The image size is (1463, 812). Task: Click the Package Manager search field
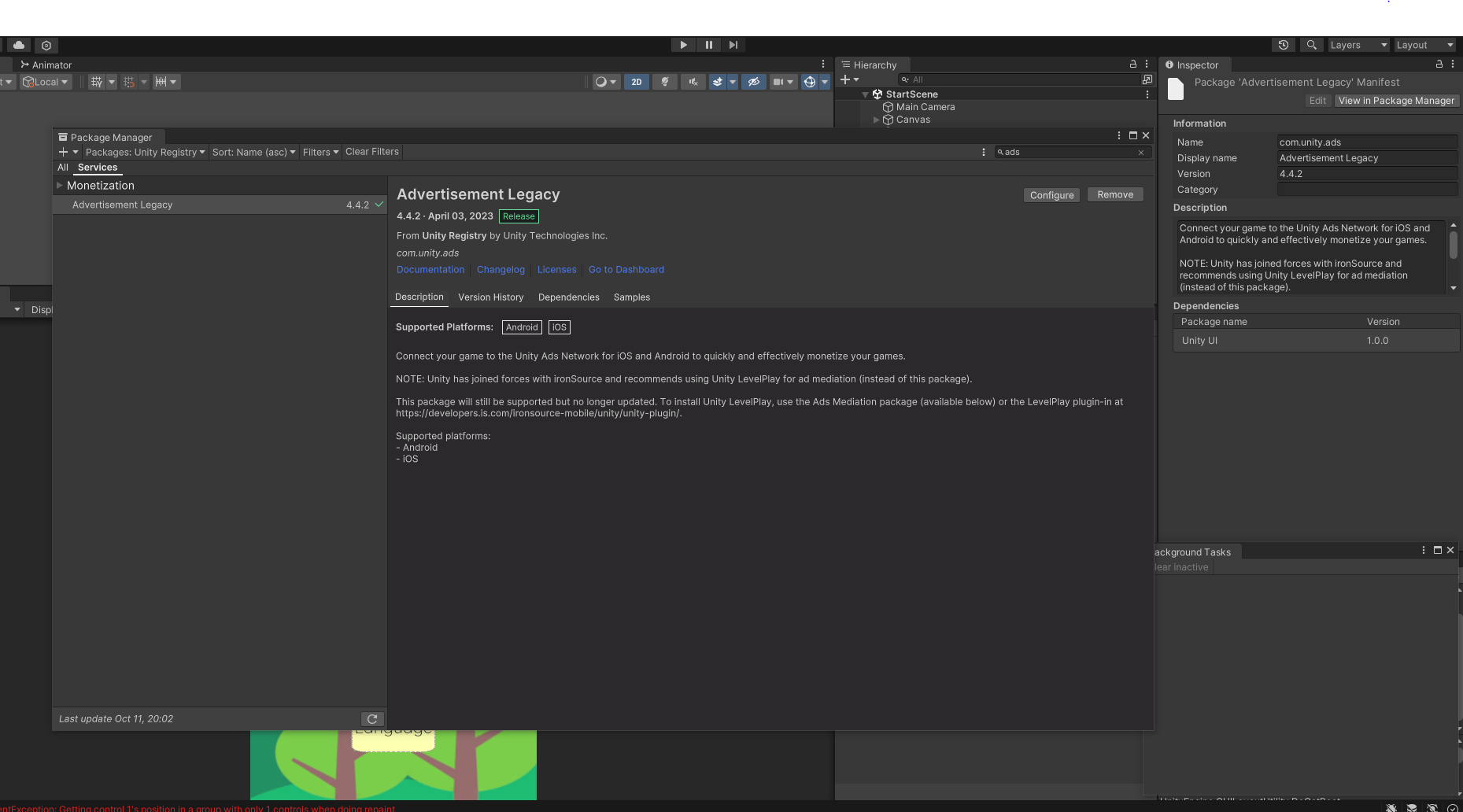tap(1067, 152)
